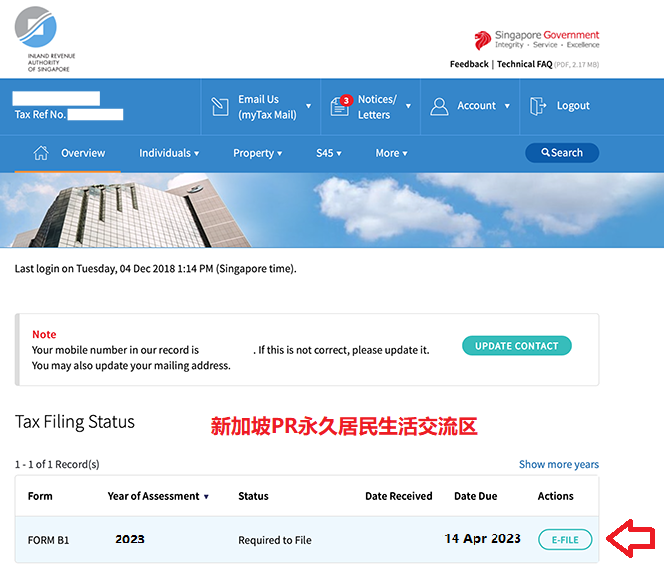Open the Account menu label
This screenshot has width=665, height=565.
click(476, 106)
